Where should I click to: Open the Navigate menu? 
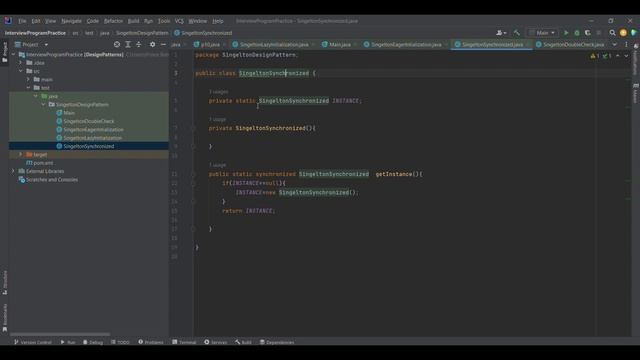pyautogui.click(x=71, y=21)
